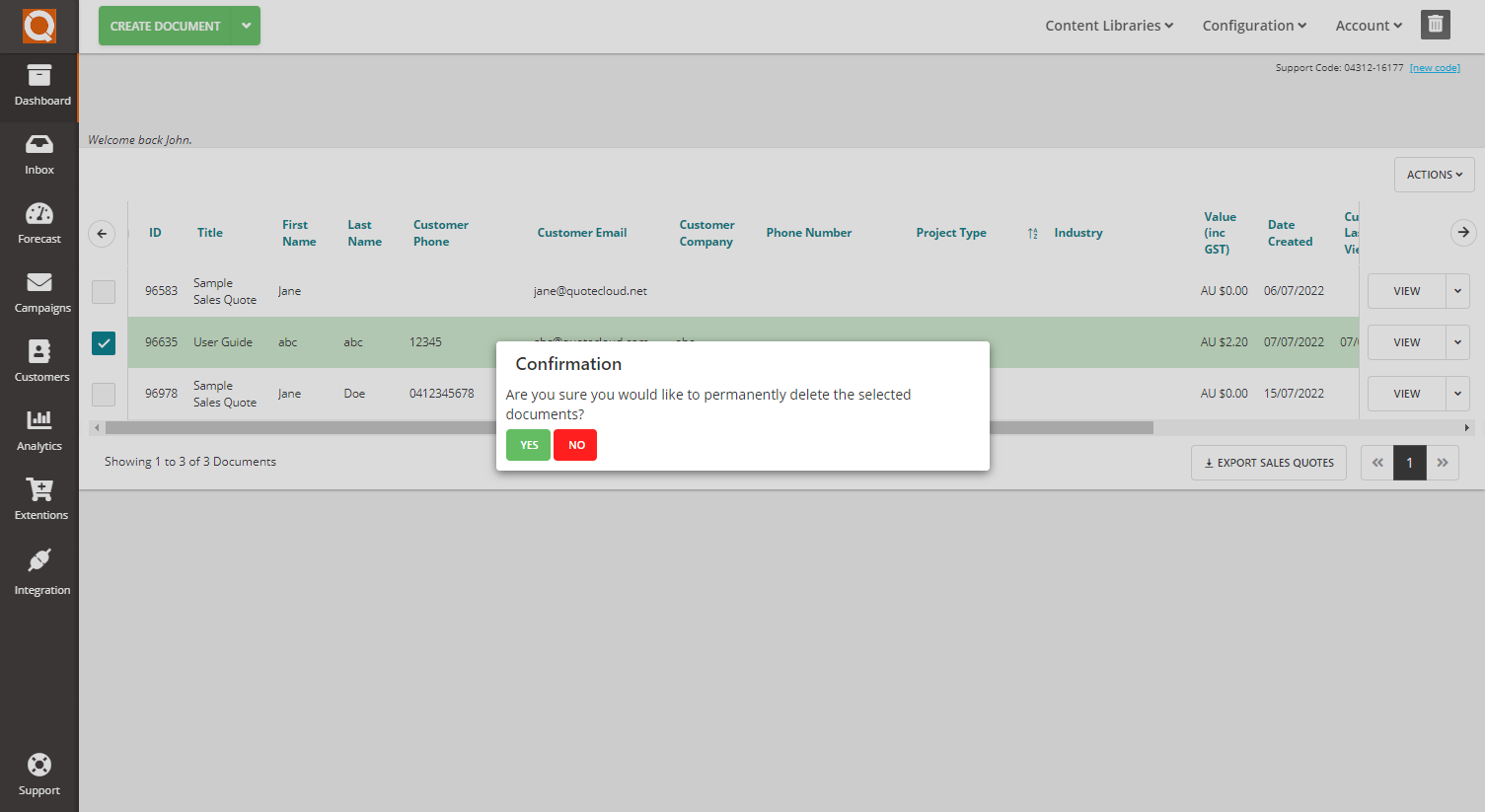The width and height of the screenshot is (1485, 812).
Task: Click the new code support link
Action: (x=1435, y=67)
